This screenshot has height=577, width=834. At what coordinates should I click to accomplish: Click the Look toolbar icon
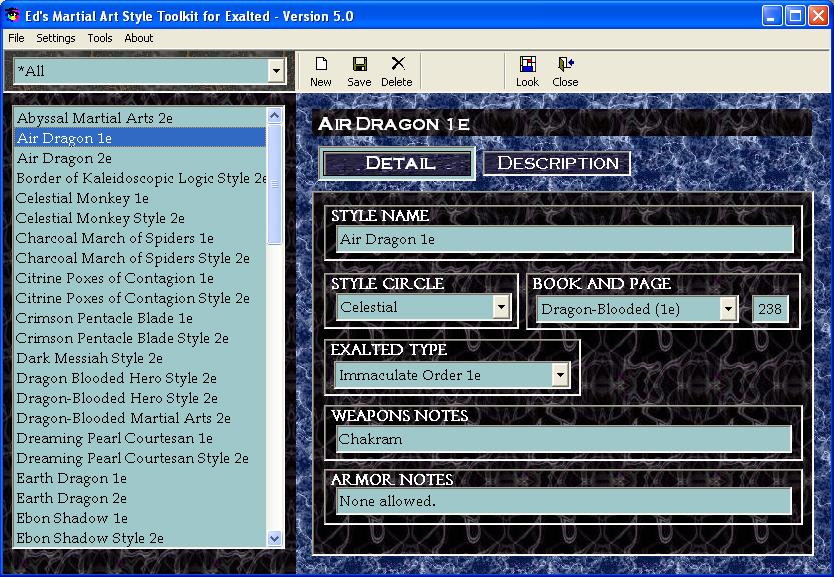click(x=527, y=64)
